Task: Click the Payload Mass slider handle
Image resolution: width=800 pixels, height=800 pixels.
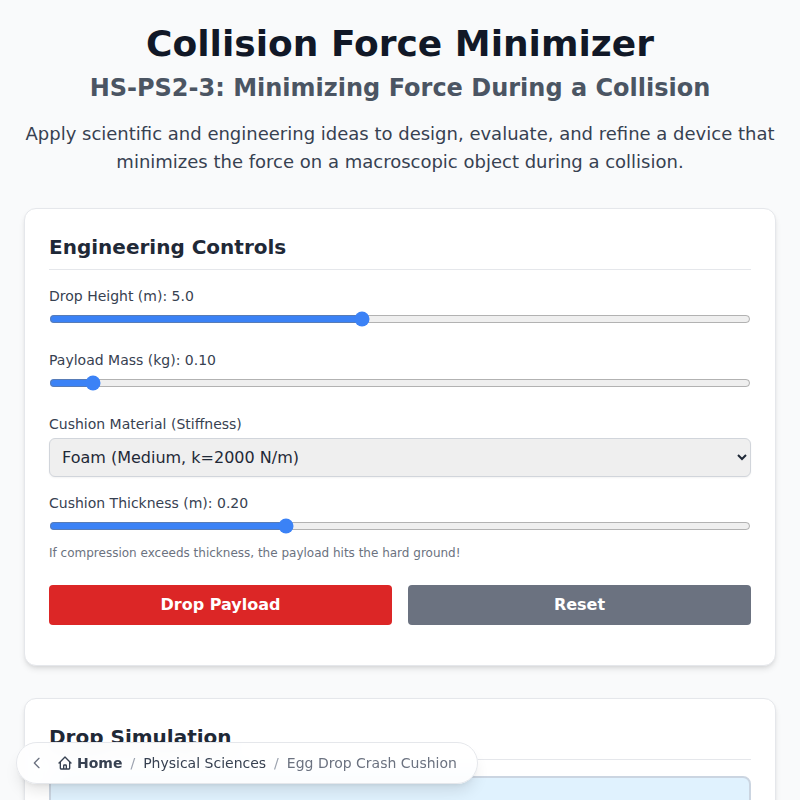Action: pos(92,382)
